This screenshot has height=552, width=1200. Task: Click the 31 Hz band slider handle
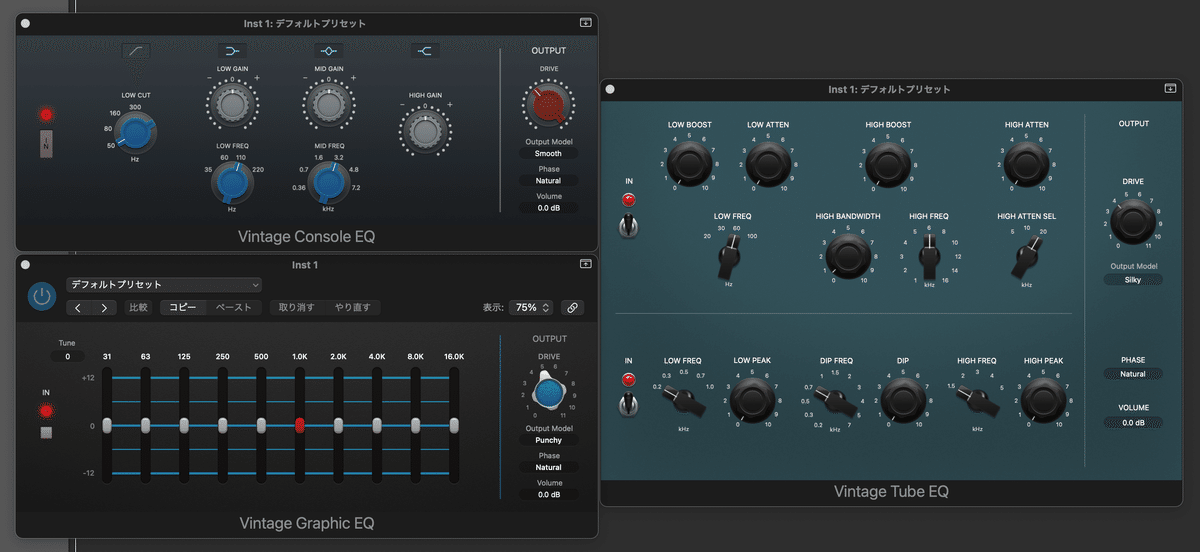[106, 425]
